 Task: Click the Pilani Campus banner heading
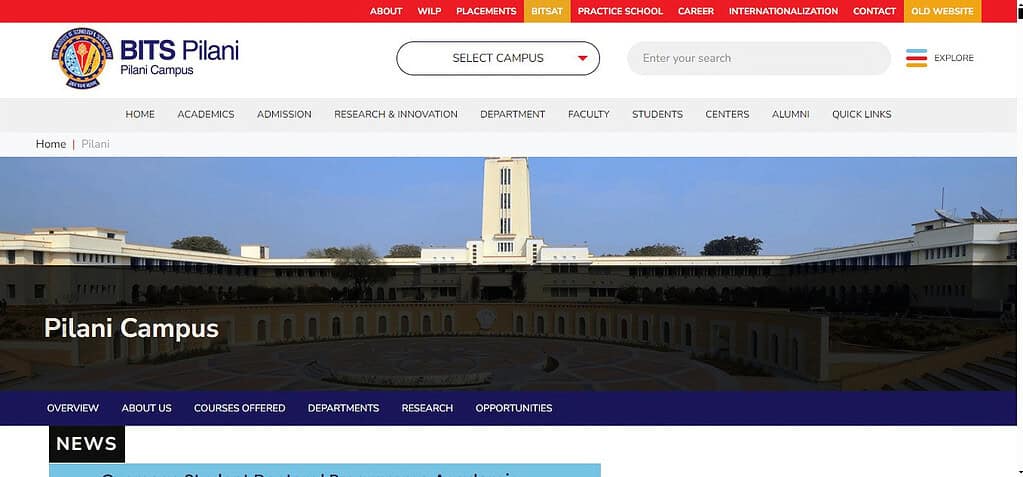[131, 328]
